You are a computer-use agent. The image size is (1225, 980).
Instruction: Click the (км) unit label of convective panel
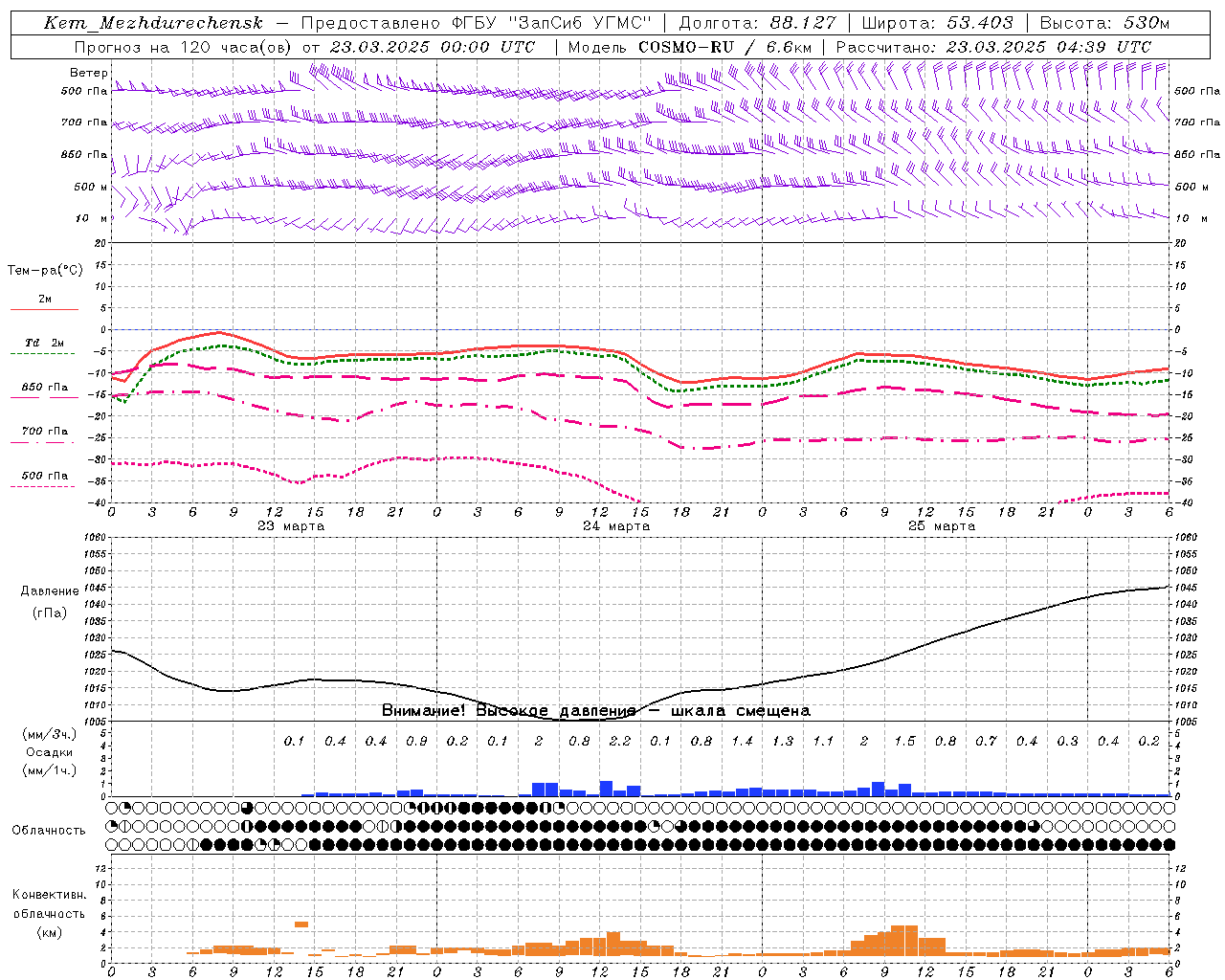50,932
